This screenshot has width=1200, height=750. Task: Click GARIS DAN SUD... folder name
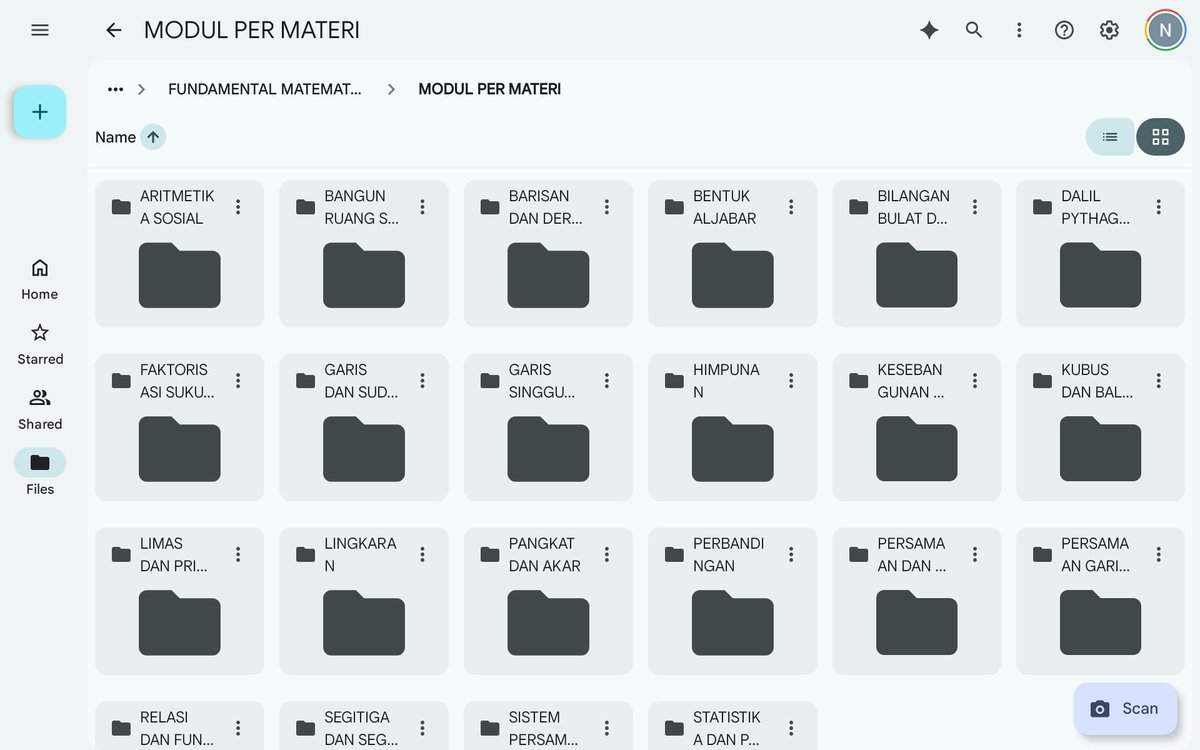[x=362, y=381]
